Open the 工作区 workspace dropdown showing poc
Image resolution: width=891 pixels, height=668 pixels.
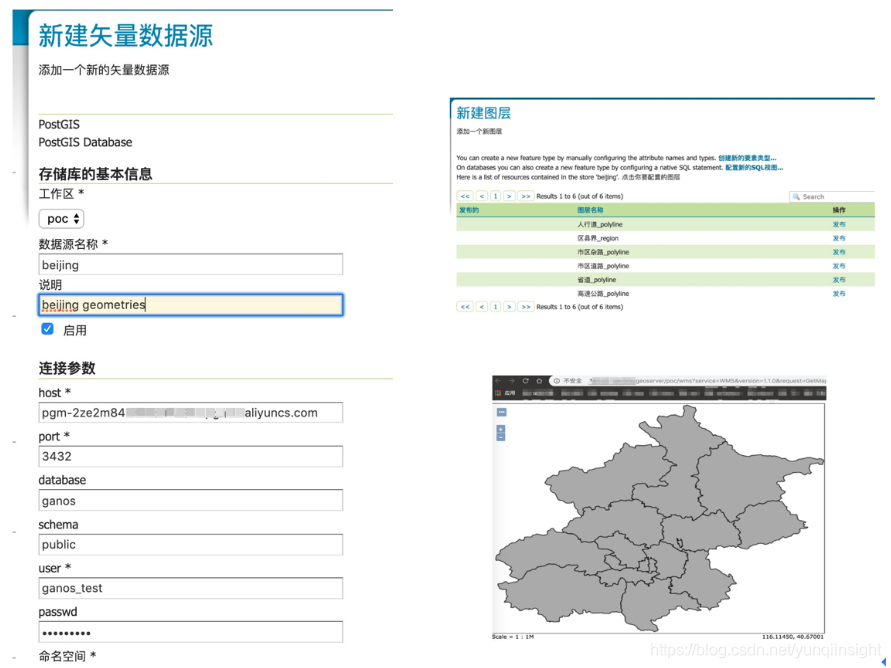click(61, 219)
